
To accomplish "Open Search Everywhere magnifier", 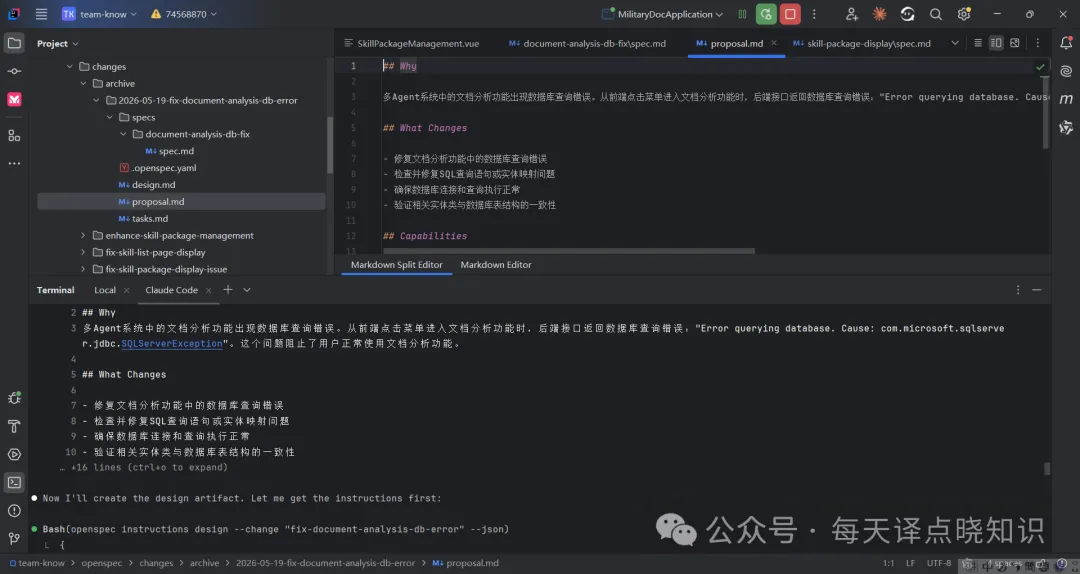I will [935, 14].
